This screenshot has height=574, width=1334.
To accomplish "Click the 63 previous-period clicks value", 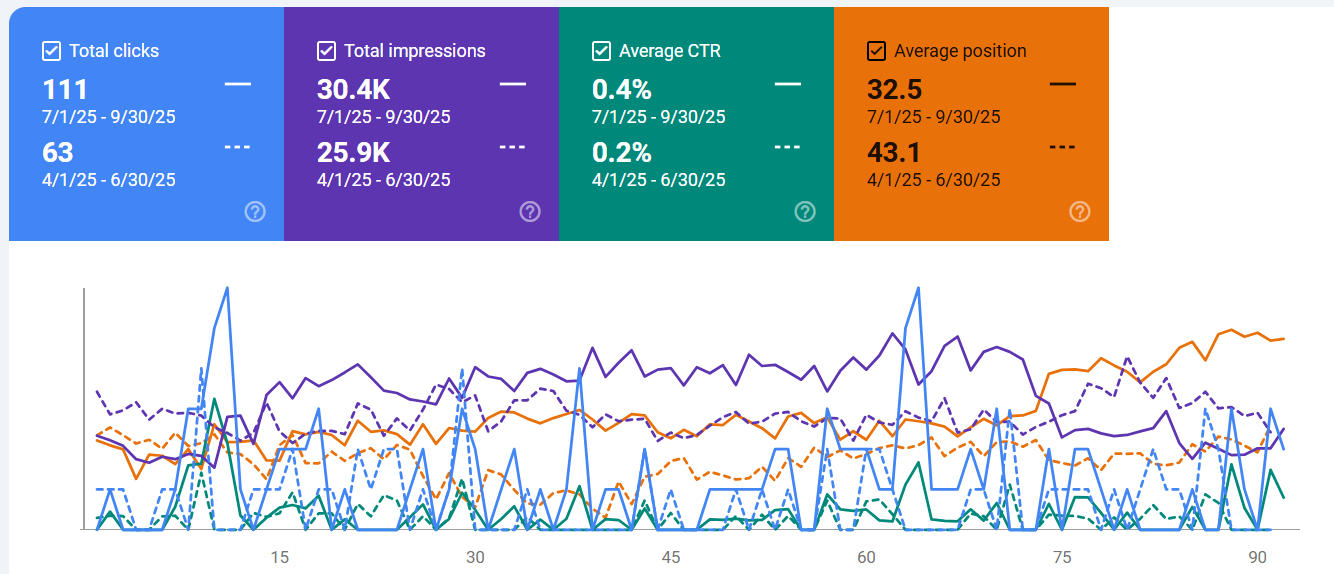I will pyautogui.click(x=58, y=152).
